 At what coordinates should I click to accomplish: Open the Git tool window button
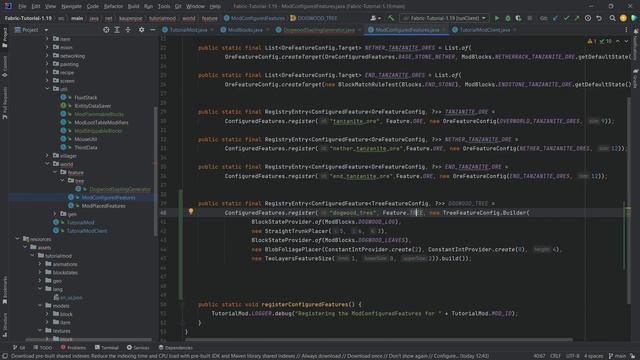[x=19, y=348]
